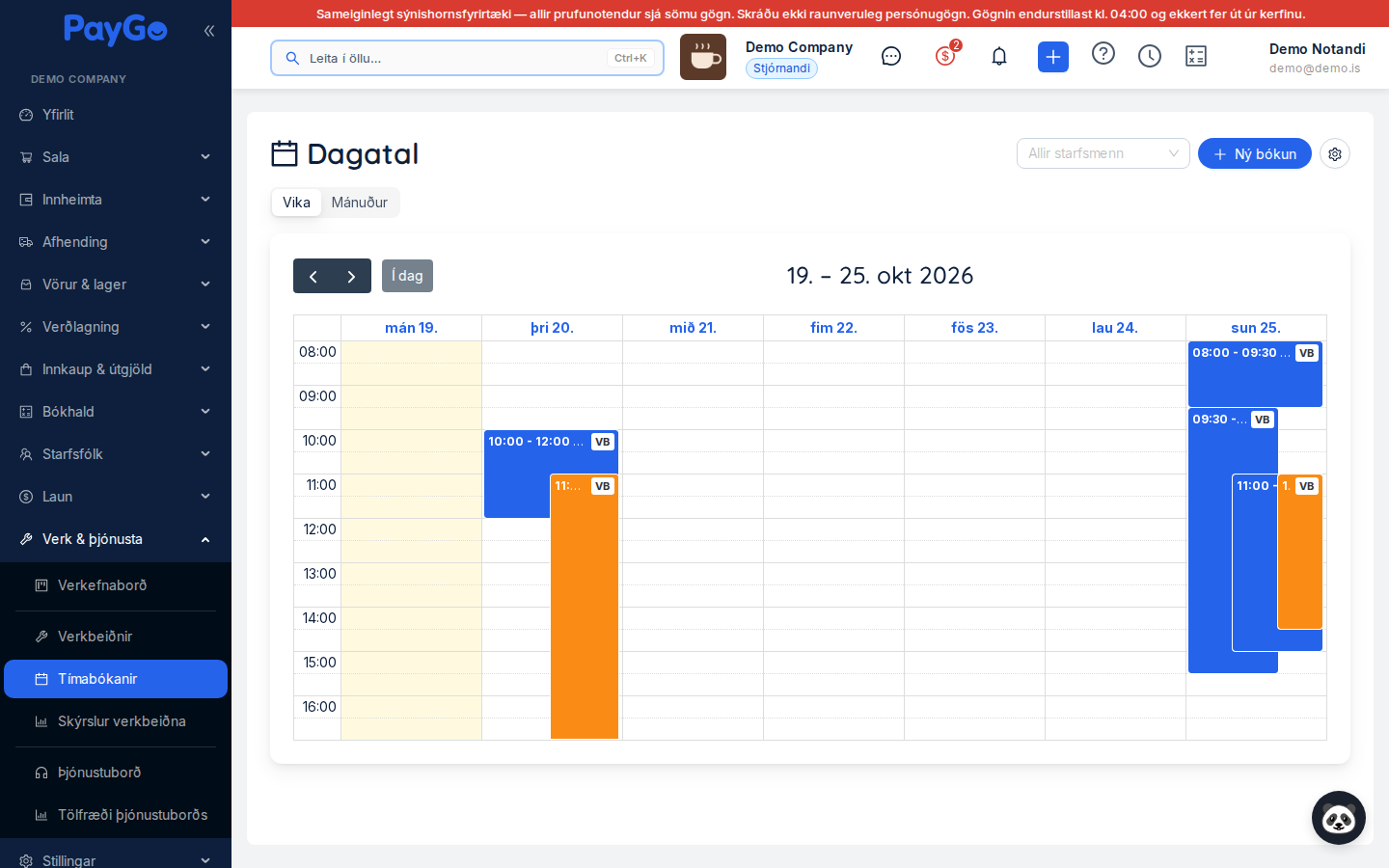Click the Ný bókun button
This screenshot has height=868, width=1389.
click(1254, 154)
